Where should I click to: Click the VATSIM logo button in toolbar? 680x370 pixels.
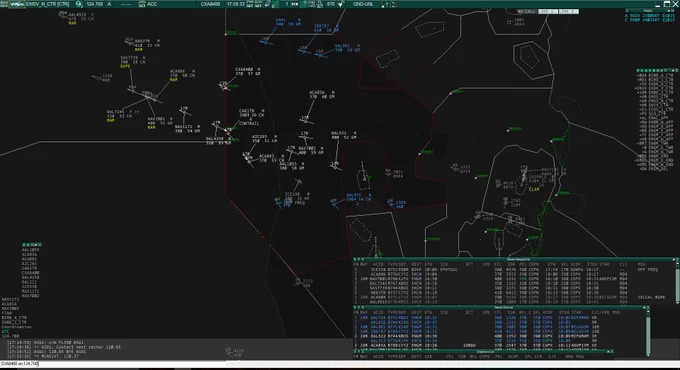[17, 4]
